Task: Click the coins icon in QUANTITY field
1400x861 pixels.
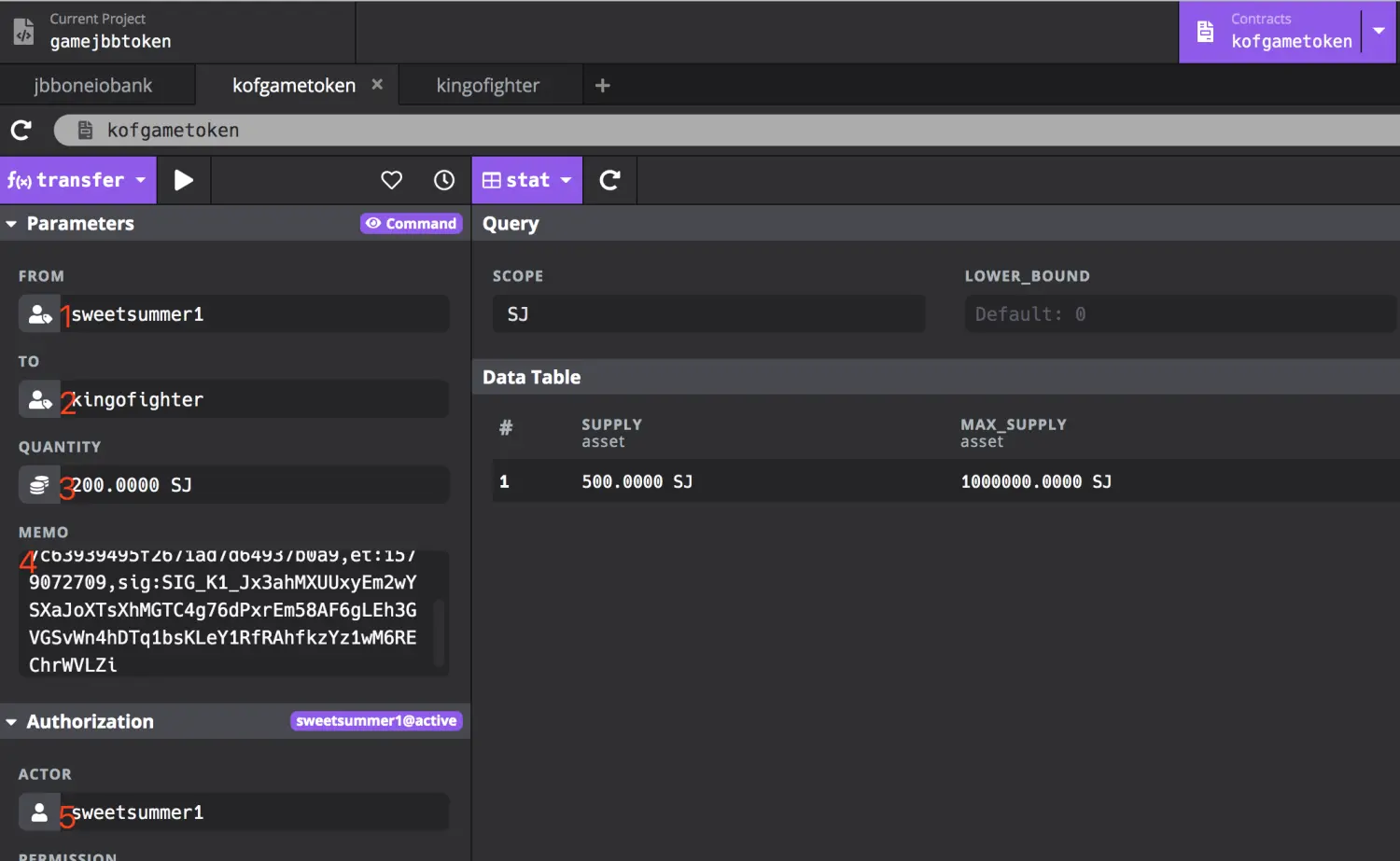Action: point(39,485)
